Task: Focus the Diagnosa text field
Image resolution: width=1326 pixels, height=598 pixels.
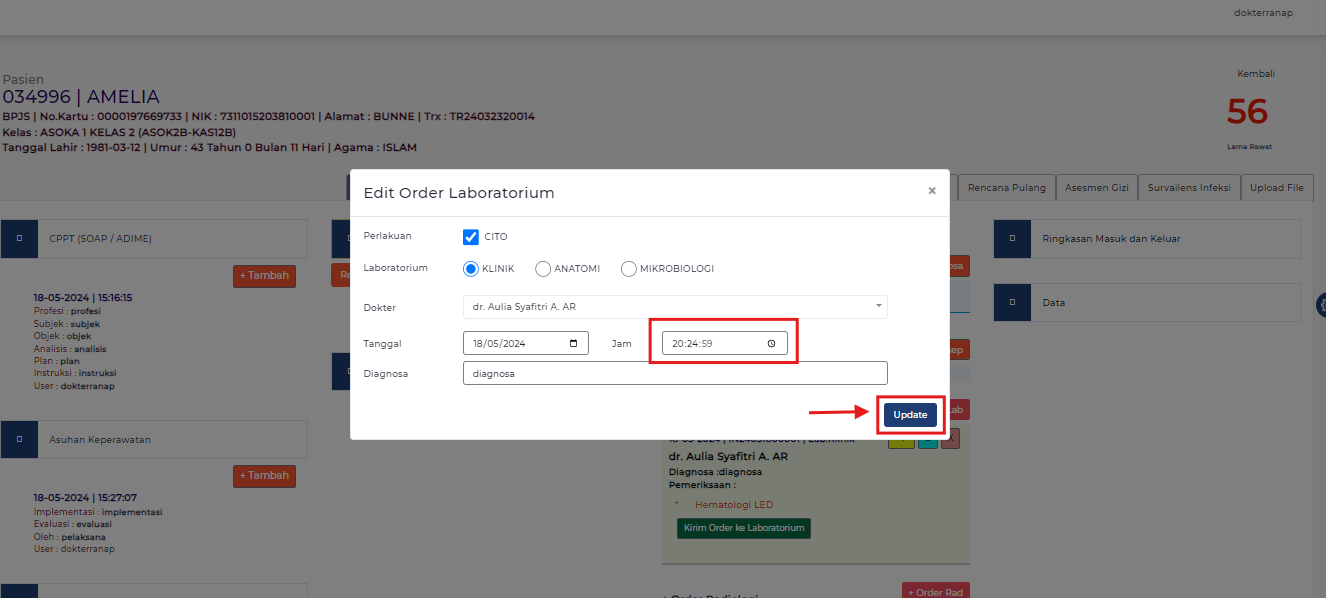Action: (x=675, y=373)
